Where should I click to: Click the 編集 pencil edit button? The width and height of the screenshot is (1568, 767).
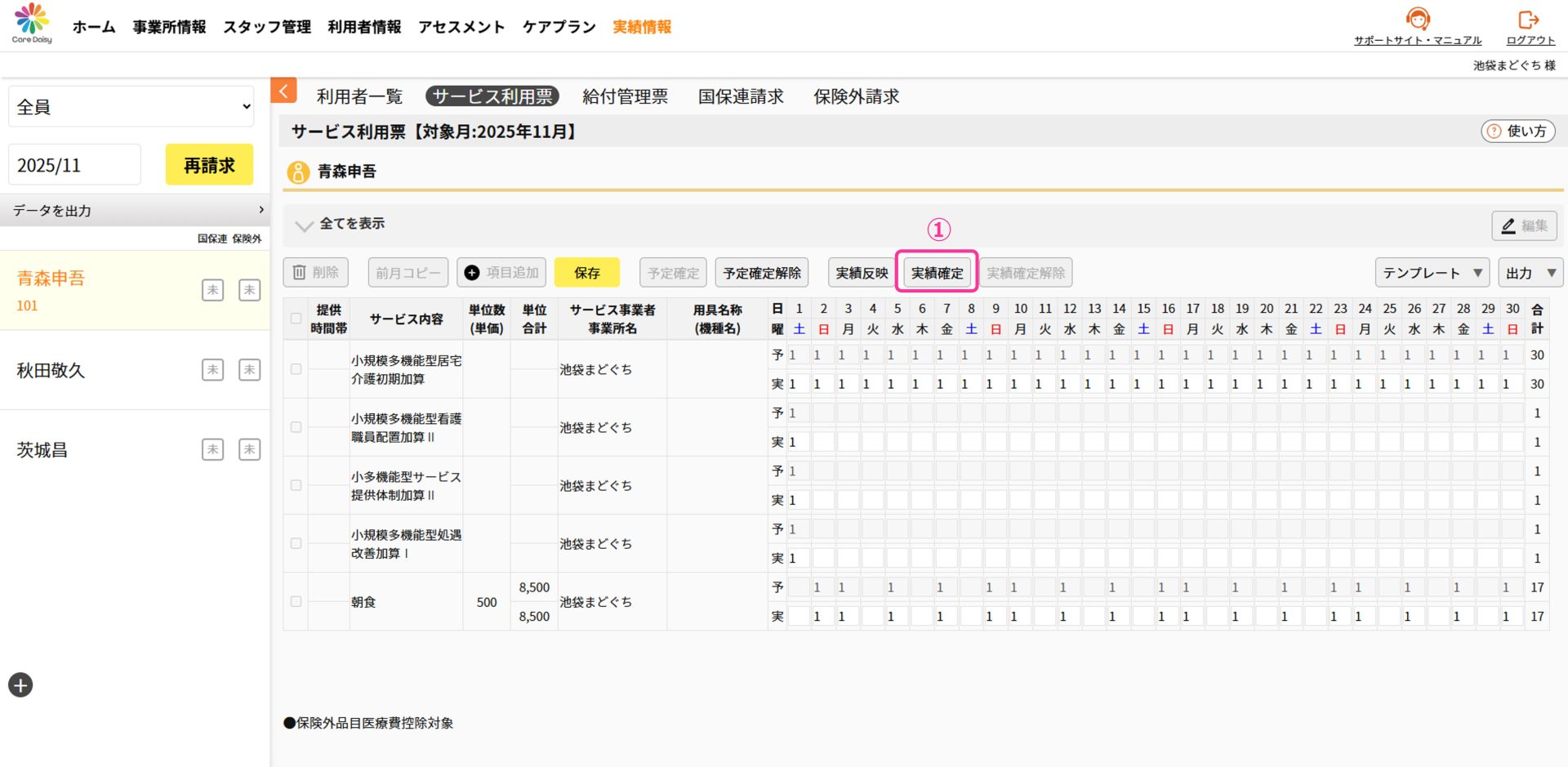click(x=1524, y=225)
